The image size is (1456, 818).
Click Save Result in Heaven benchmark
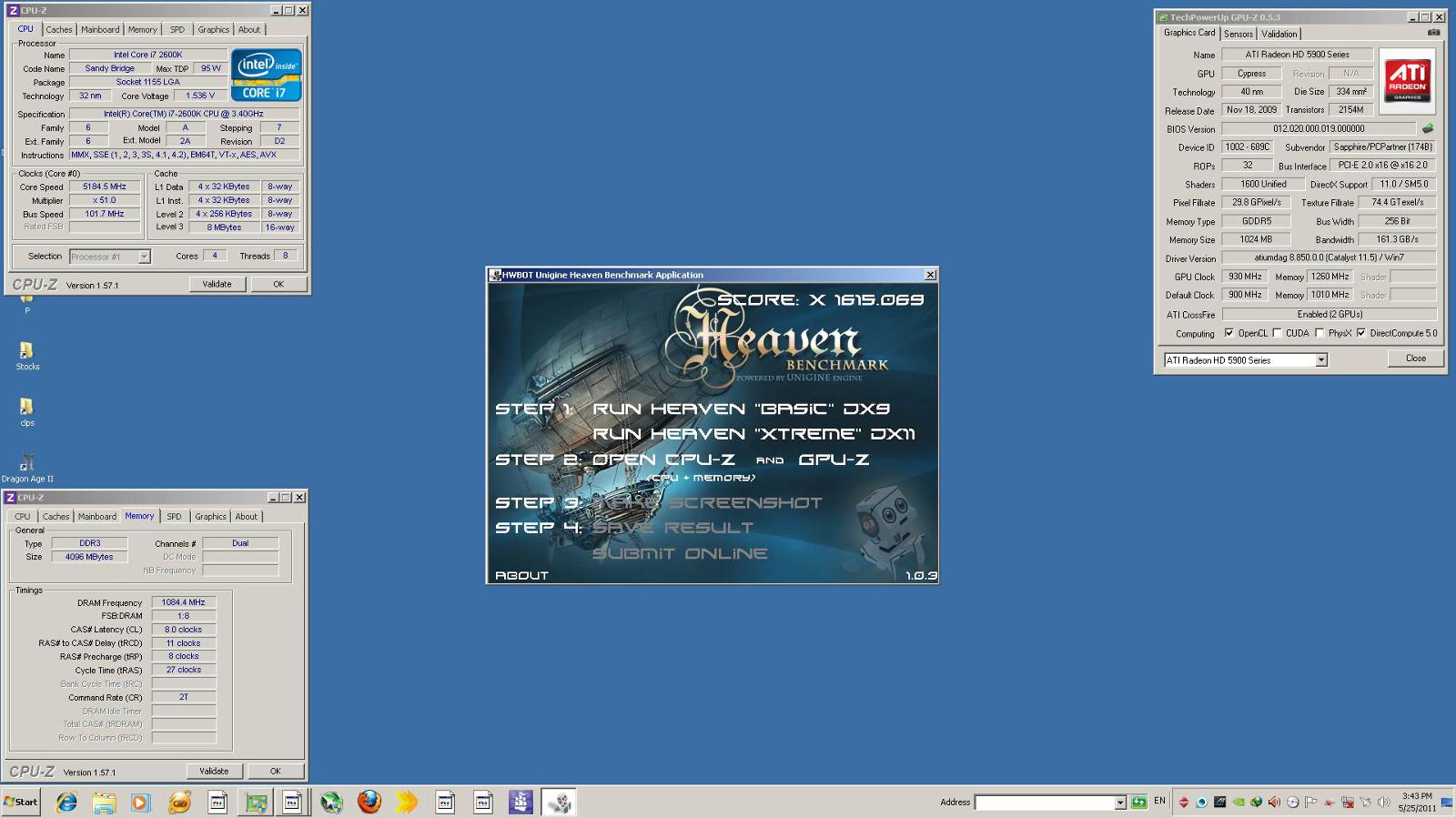pos(672,528)
